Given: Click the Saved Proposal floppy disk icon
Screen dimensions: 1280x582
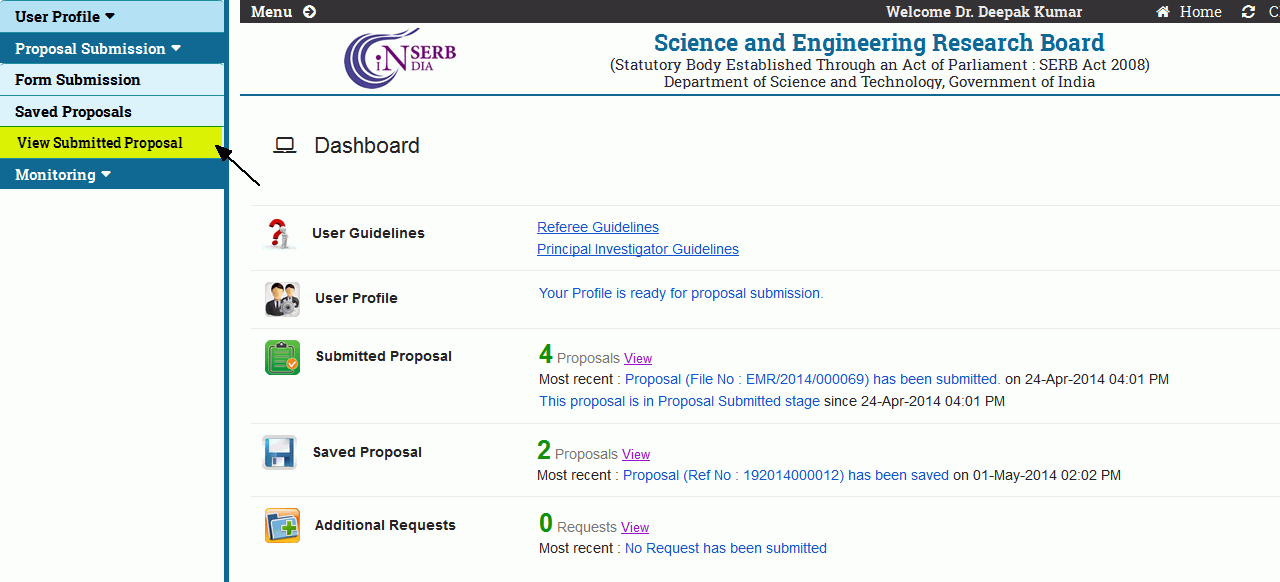Looking at the screenshot, I should point(279,452).
